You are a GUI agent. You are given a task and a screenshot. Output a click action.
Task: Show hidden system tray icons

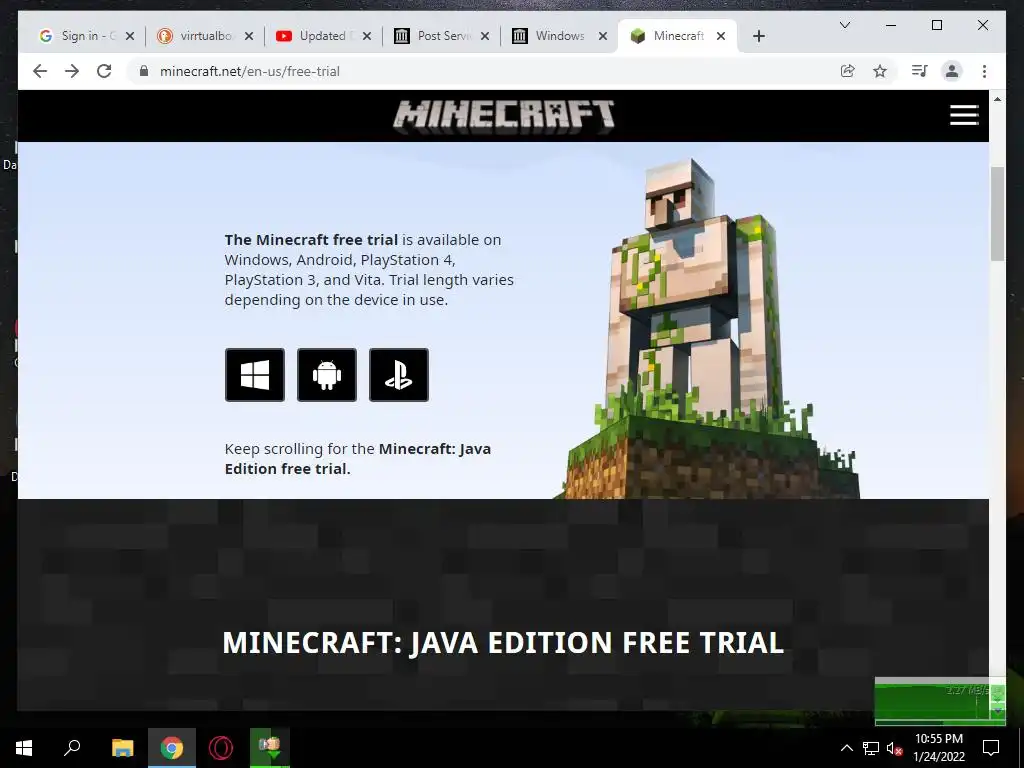(846, 748)
